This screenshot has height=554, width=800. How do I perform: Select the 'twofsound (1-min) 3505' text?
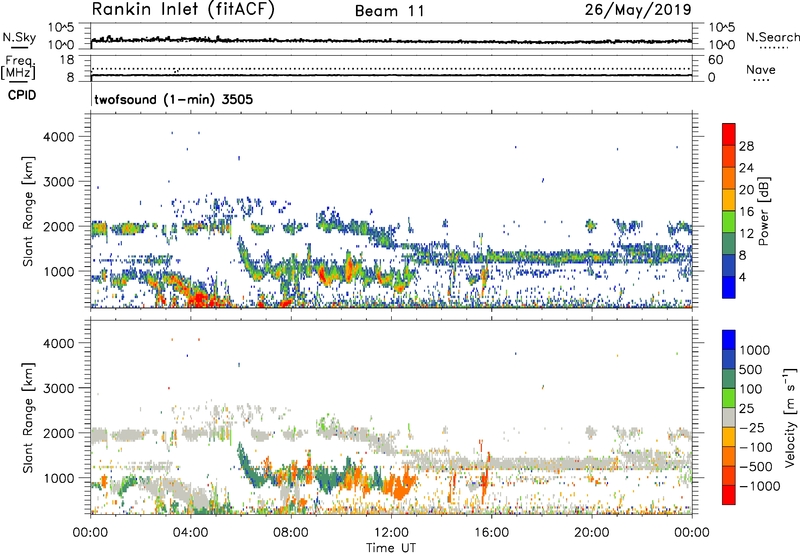pyautogui.click(x=173, y=99)
